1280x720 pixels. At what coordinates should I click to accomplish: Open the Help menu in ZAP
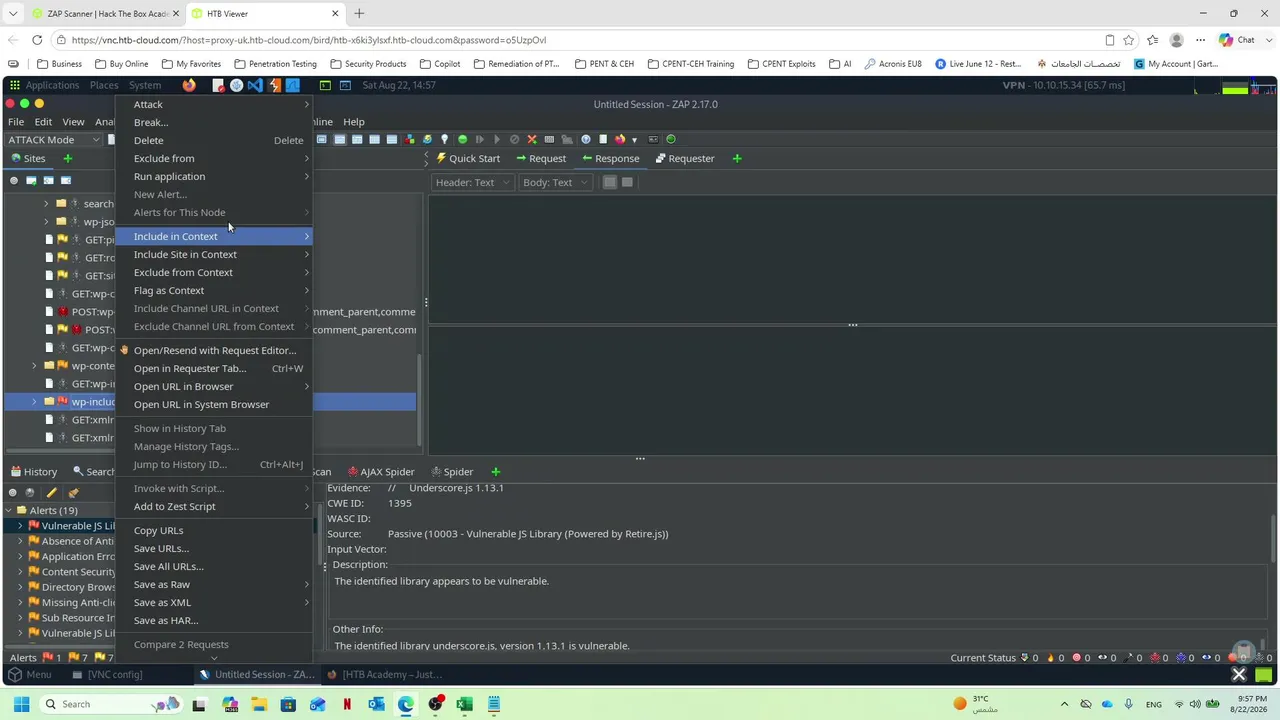click(354, 122)
